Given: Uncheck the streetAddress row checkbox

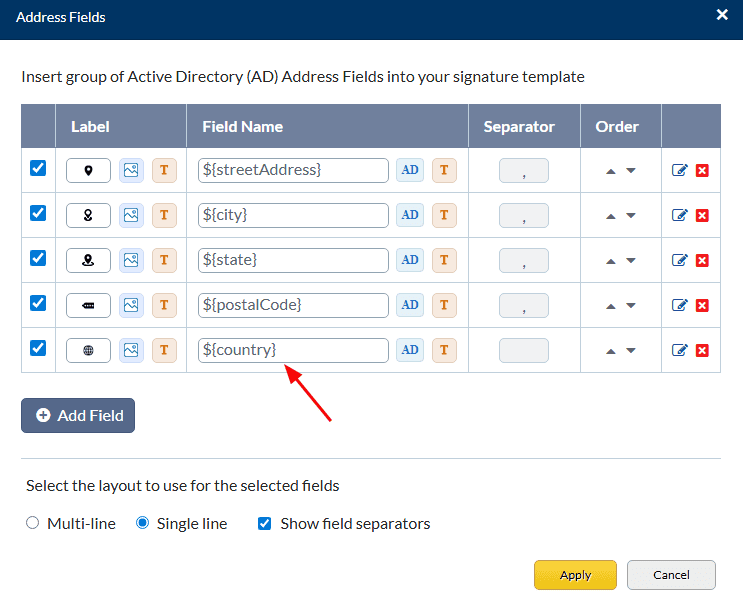Looking at the screenshot, I should pos(38,169).
